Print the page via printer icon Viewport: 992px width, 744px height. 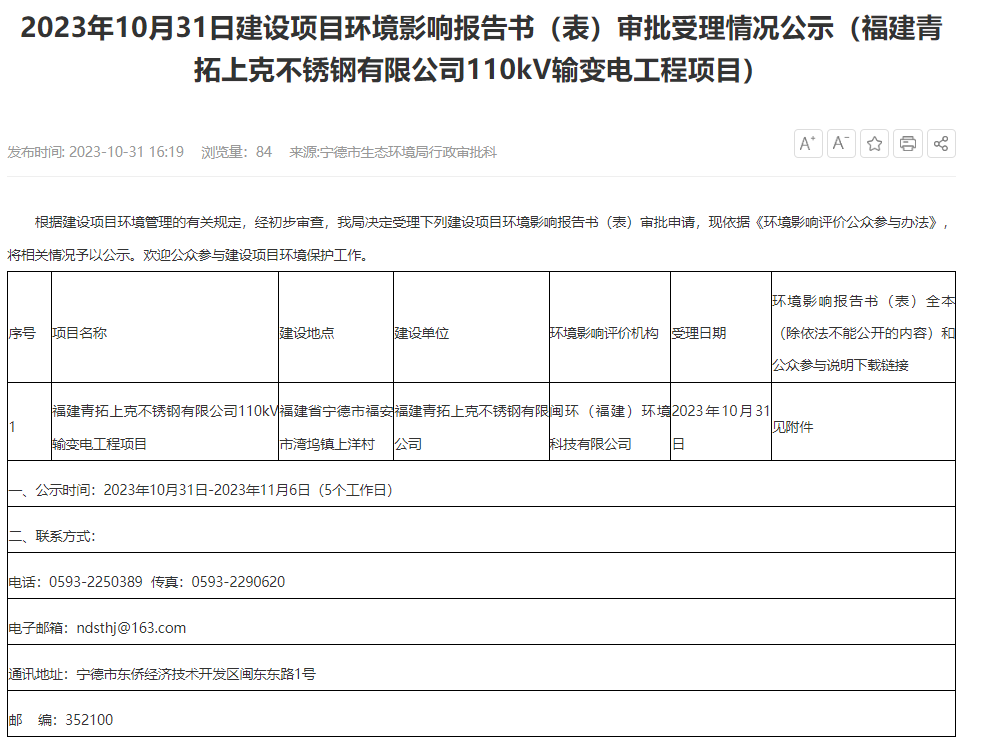click(907, 144)
